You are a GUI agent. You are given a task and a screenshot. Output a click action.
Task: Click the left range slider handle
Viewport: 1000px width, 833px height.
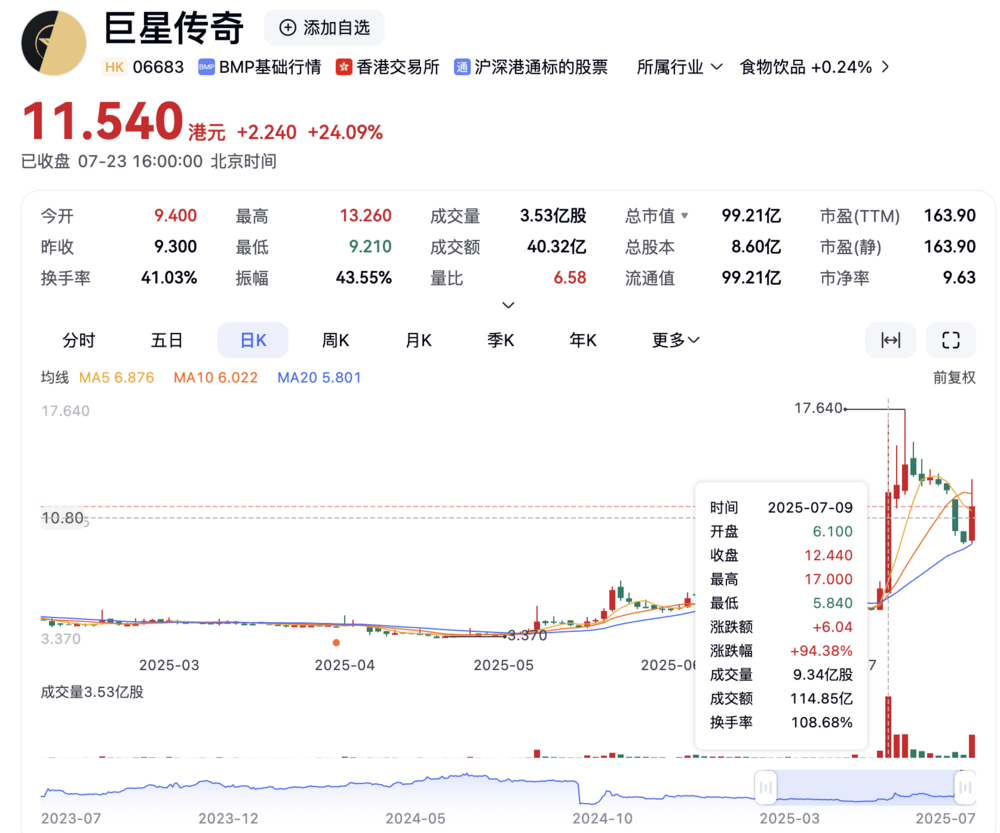765,787
